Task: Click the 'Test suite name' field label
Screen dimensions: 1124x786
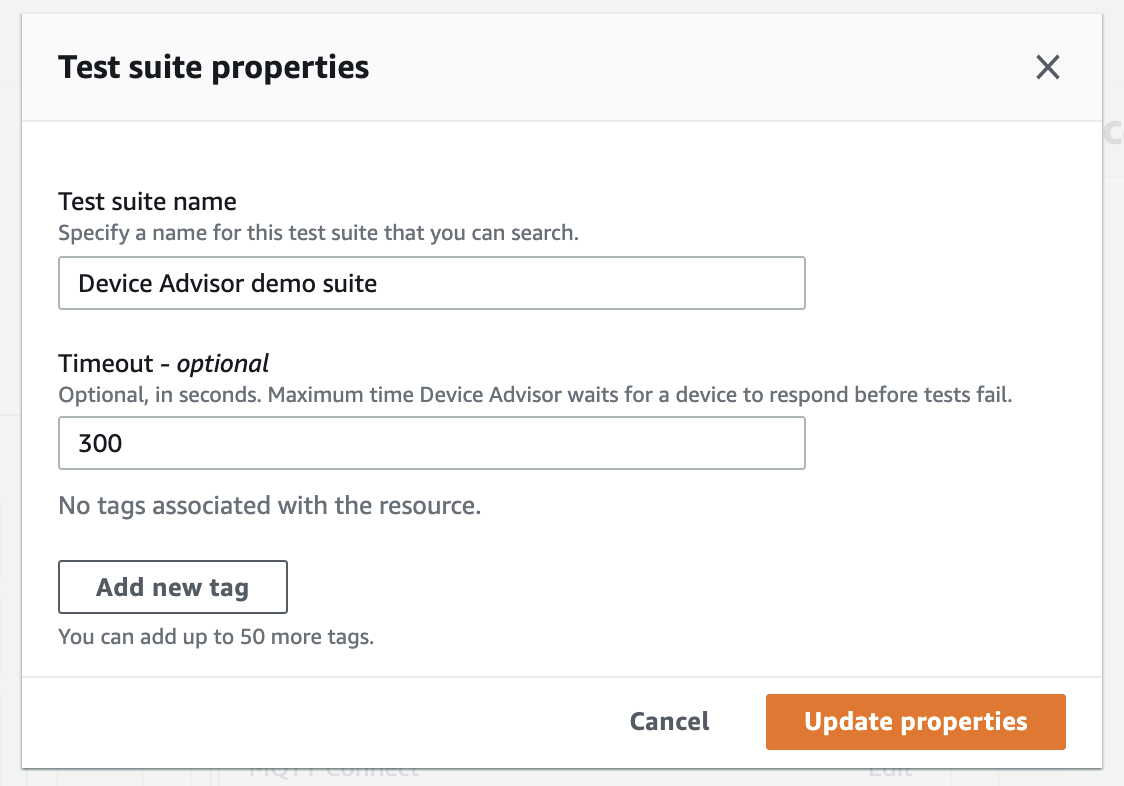Action: click(147, 201)
